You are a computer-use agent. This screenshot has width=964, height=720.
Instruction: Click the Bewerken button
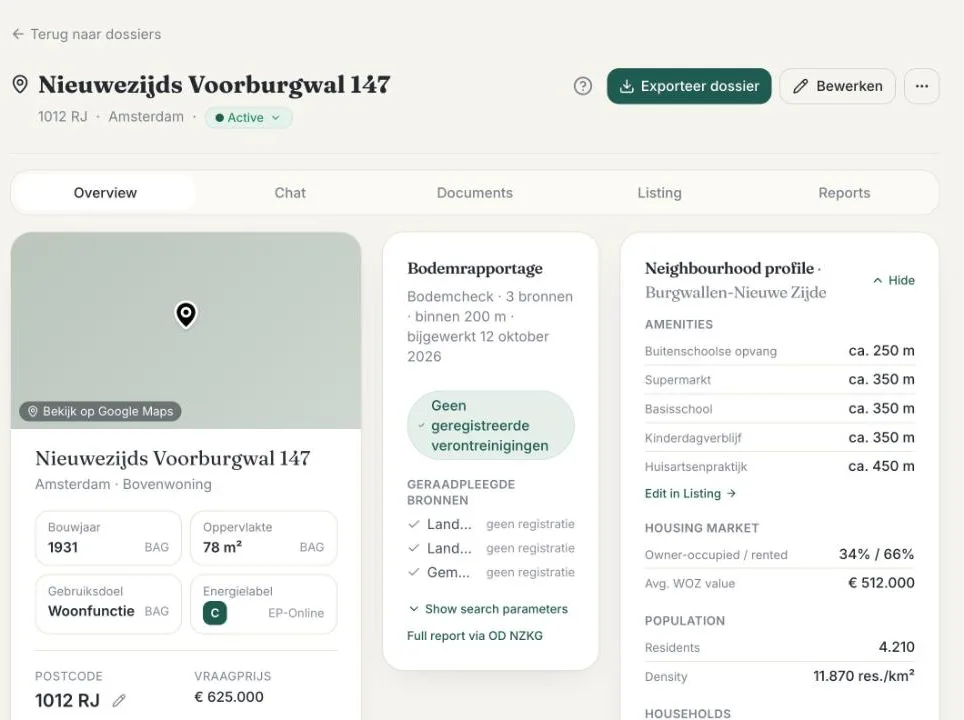coord(837,86)
